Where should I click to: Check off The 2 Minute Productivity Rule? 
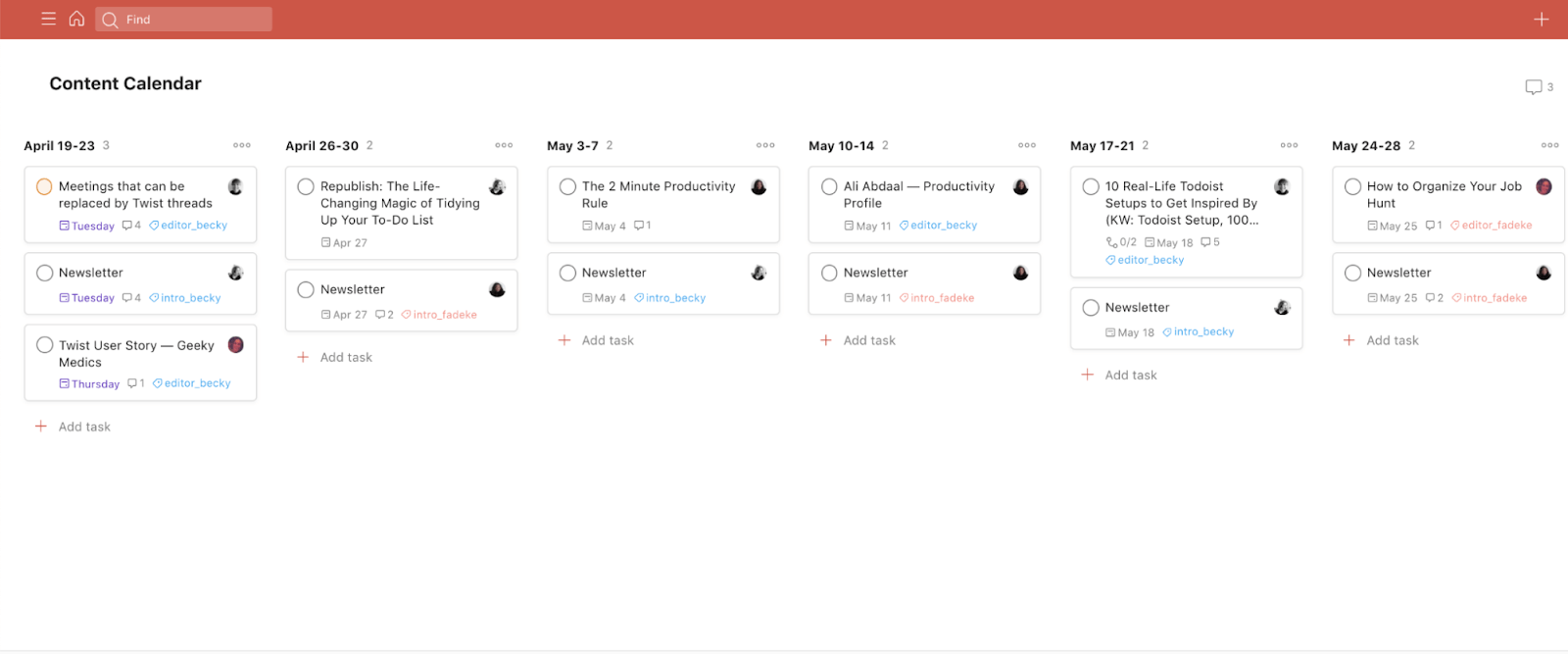567,186
